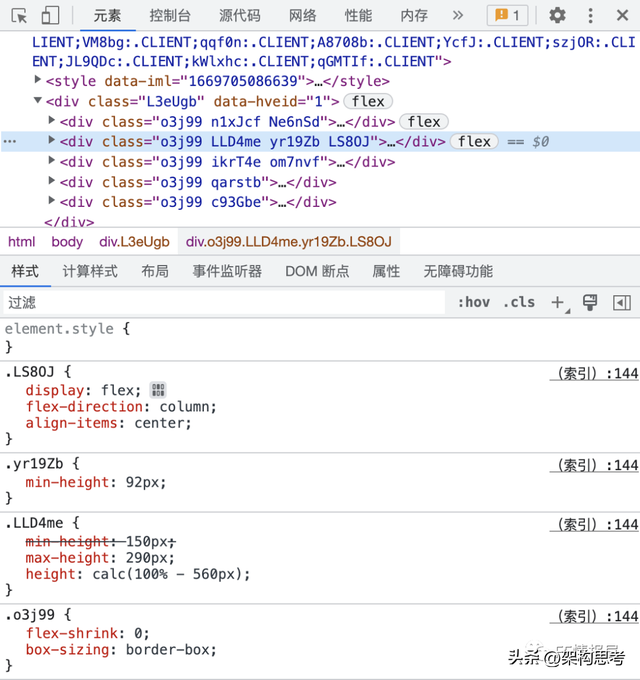Viewport: 640px width, 680px height.
Task: Open the 网络 tab
Action: point(302,16)
